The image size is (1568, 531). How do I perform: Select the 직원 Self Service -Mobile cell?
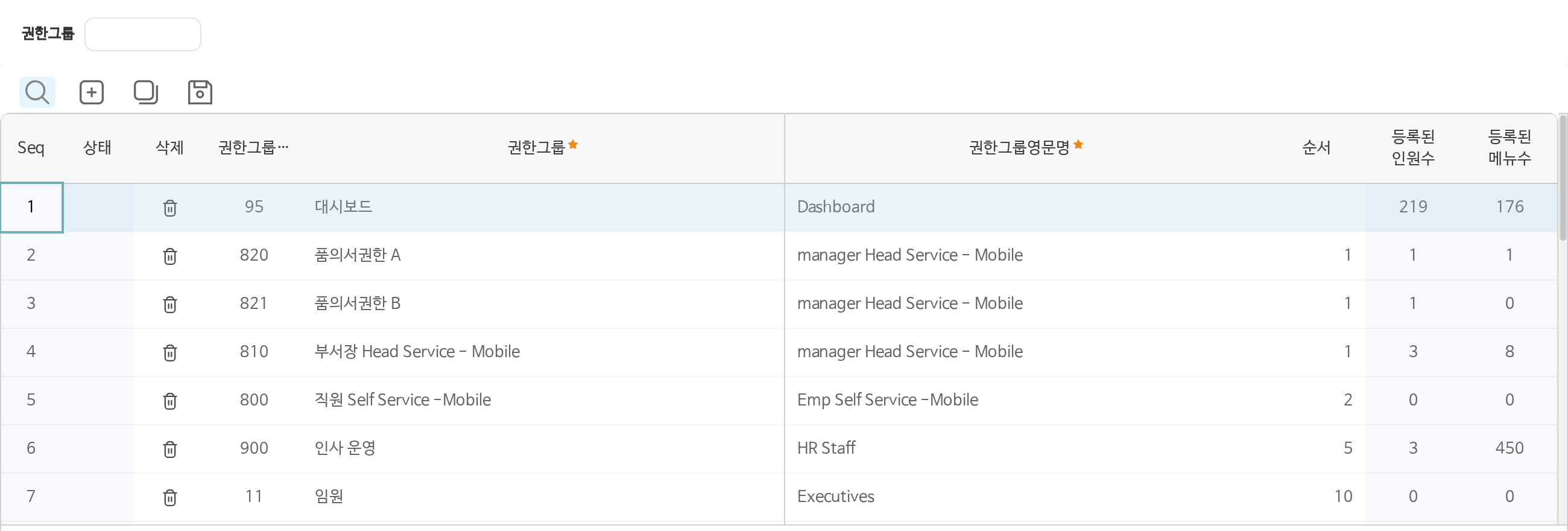point(543,400)
